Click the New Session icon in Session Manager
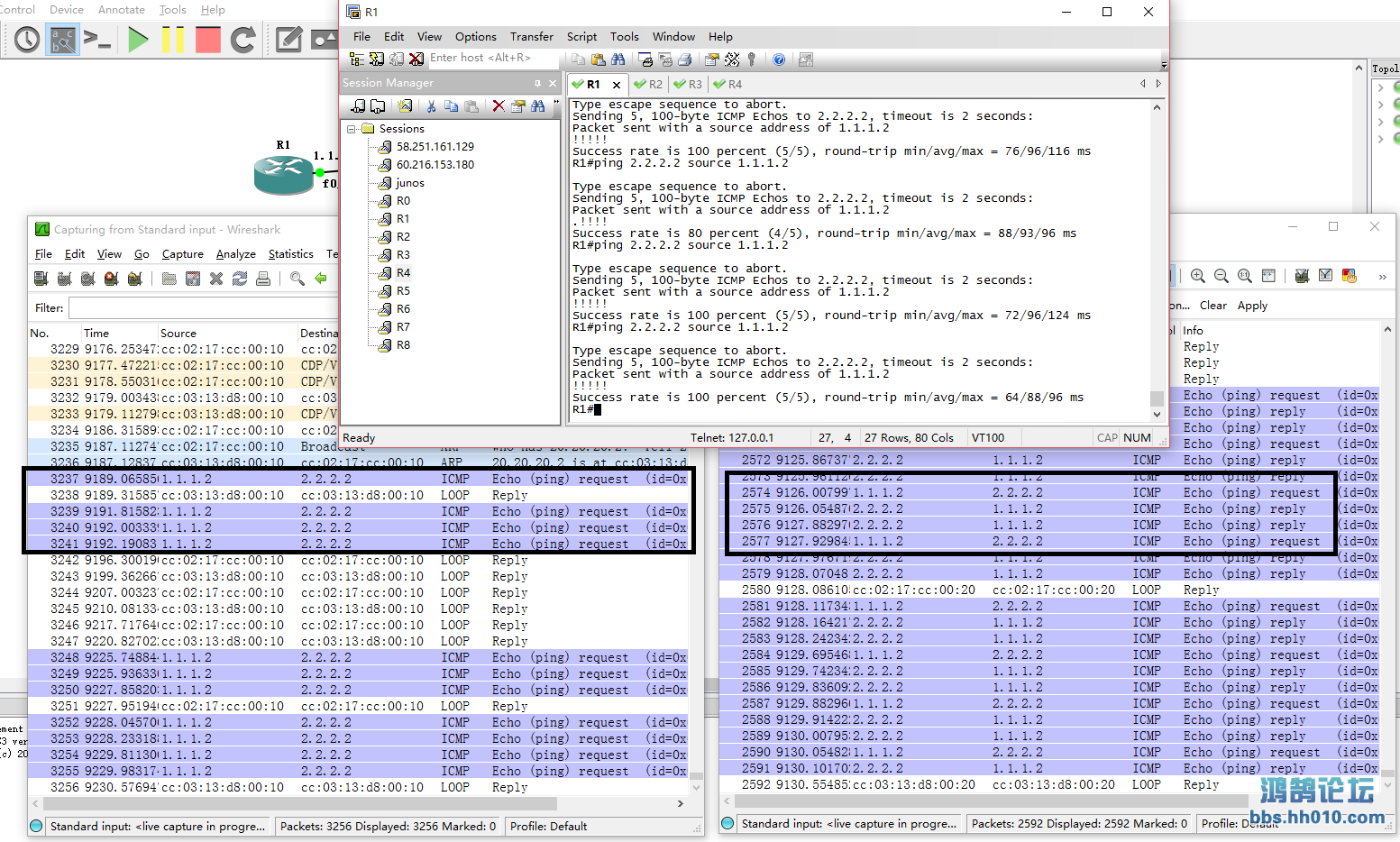The height and width of the screenshot is (842, 1400). (405, 105)
